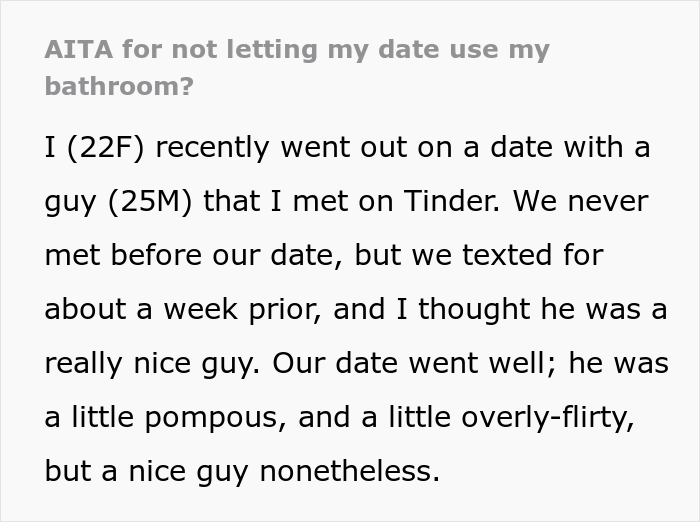Click the post title about the bathroom
This screenshot has width=700, height=522.
(x=297, y=49)
